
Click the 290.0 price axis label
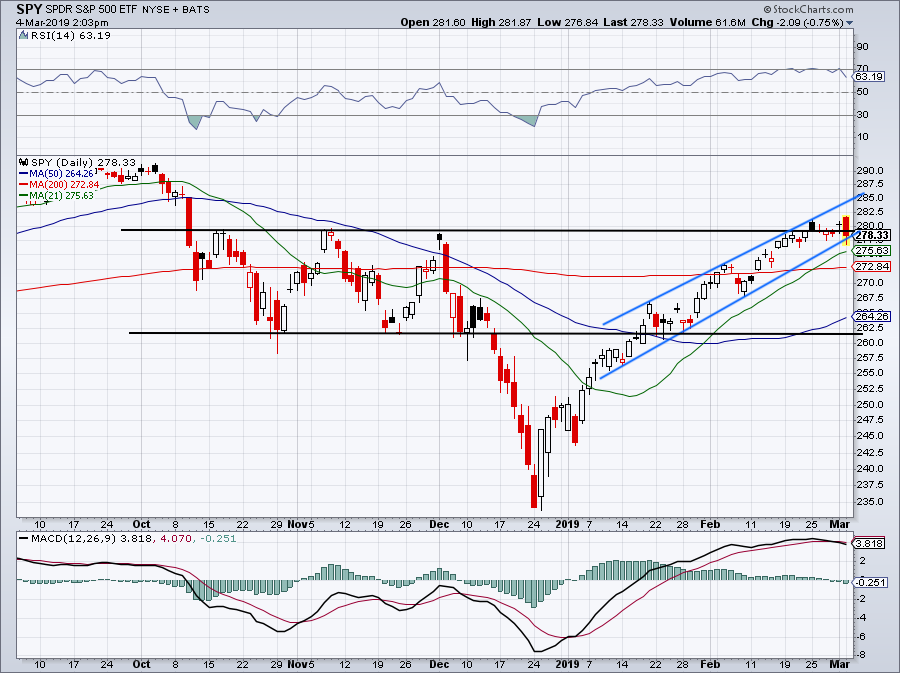click(871, 171)
